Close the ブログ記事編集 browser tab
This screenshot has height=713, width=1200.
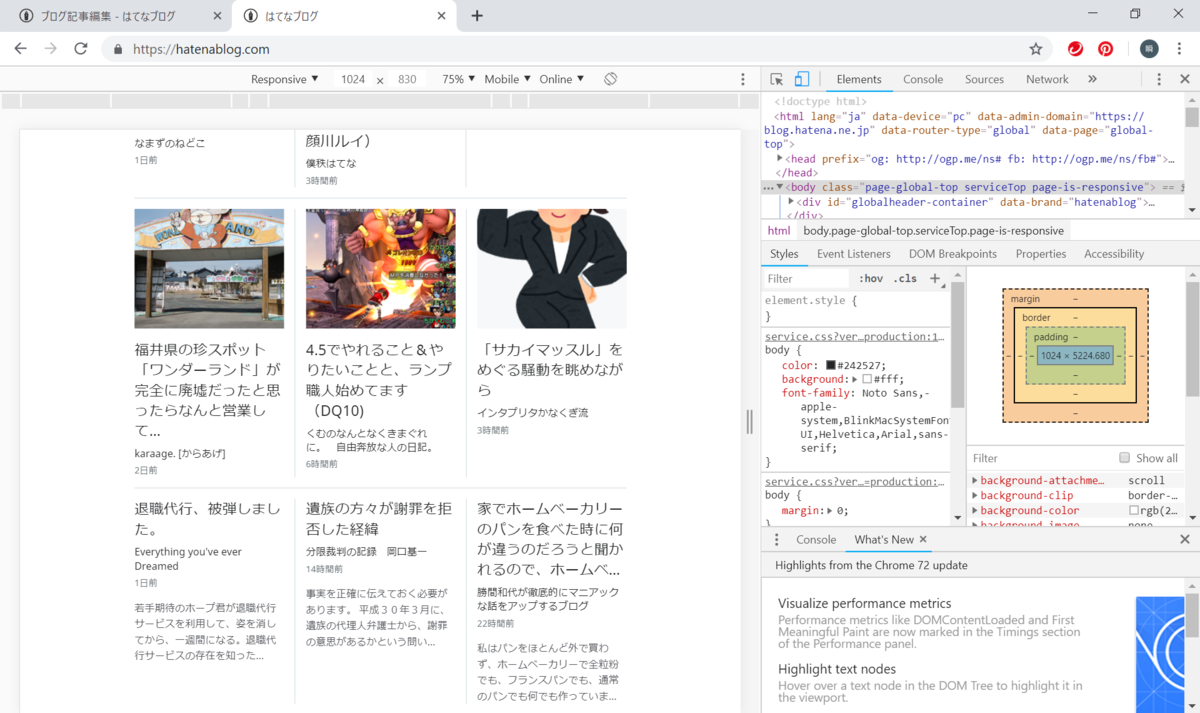(218, 16)
